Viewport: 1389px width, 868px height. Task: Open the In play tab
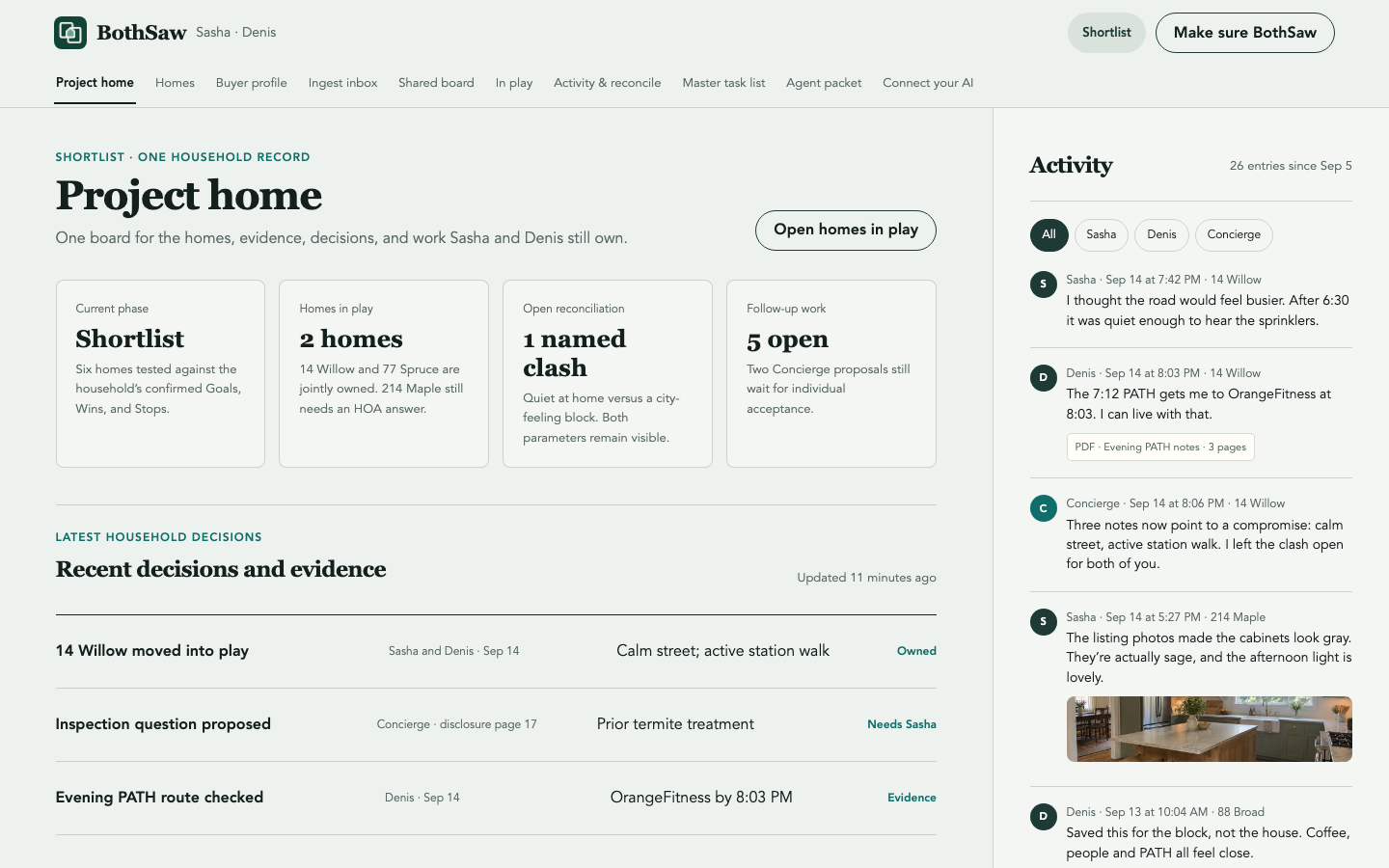pyautogui.click(x=514, y=83)
